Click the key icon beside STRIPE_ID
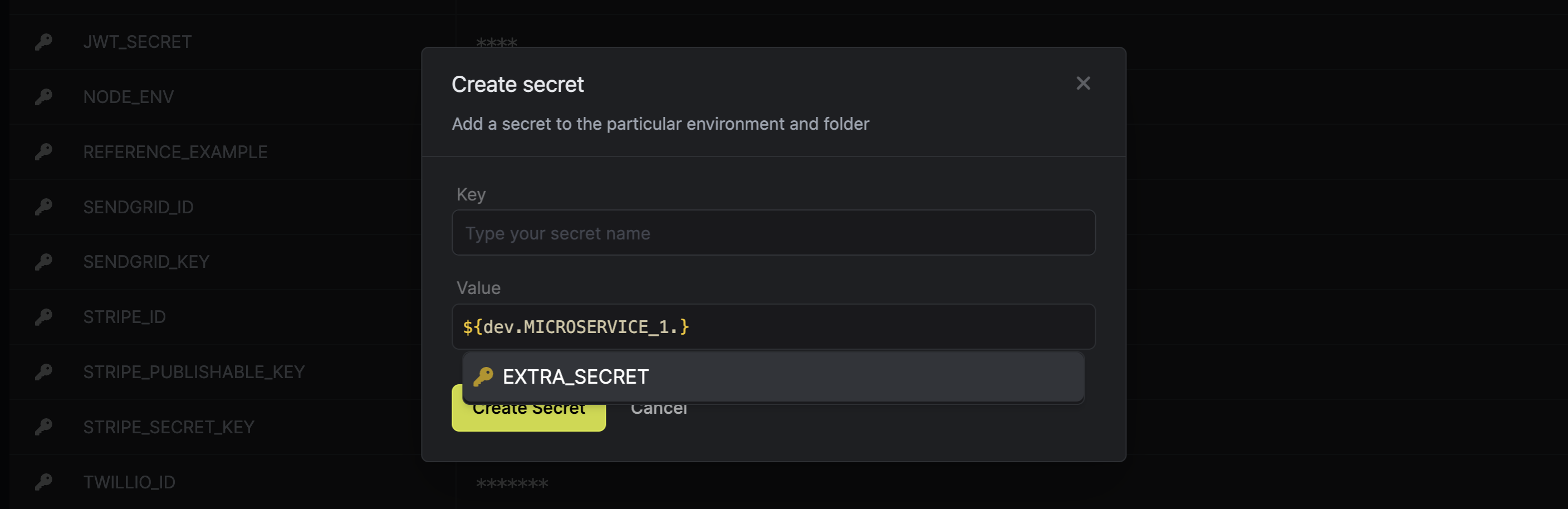The image size is (1568, 509). click(x=43, y=317)
